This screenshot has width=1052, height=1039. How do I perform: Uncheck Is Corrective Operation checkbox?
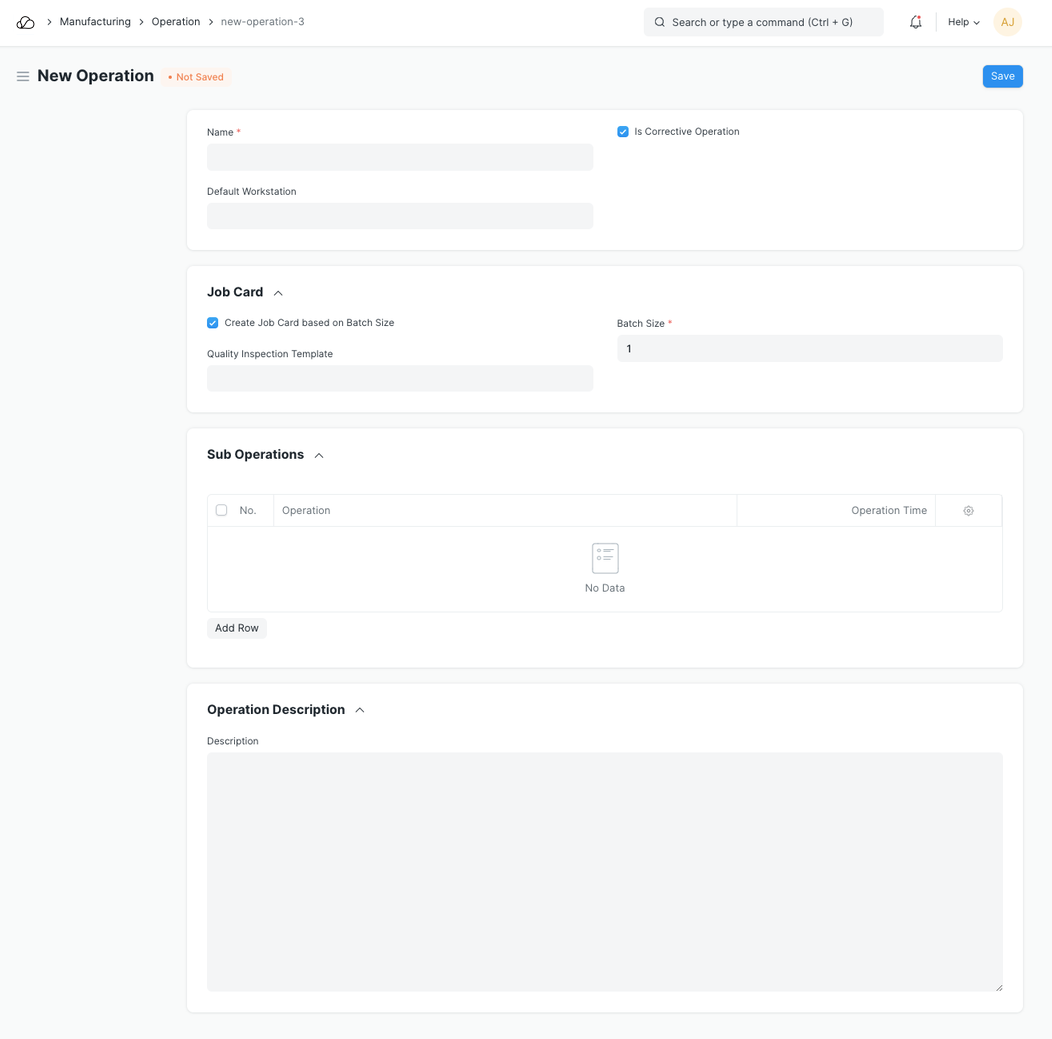tap(623, 132)
